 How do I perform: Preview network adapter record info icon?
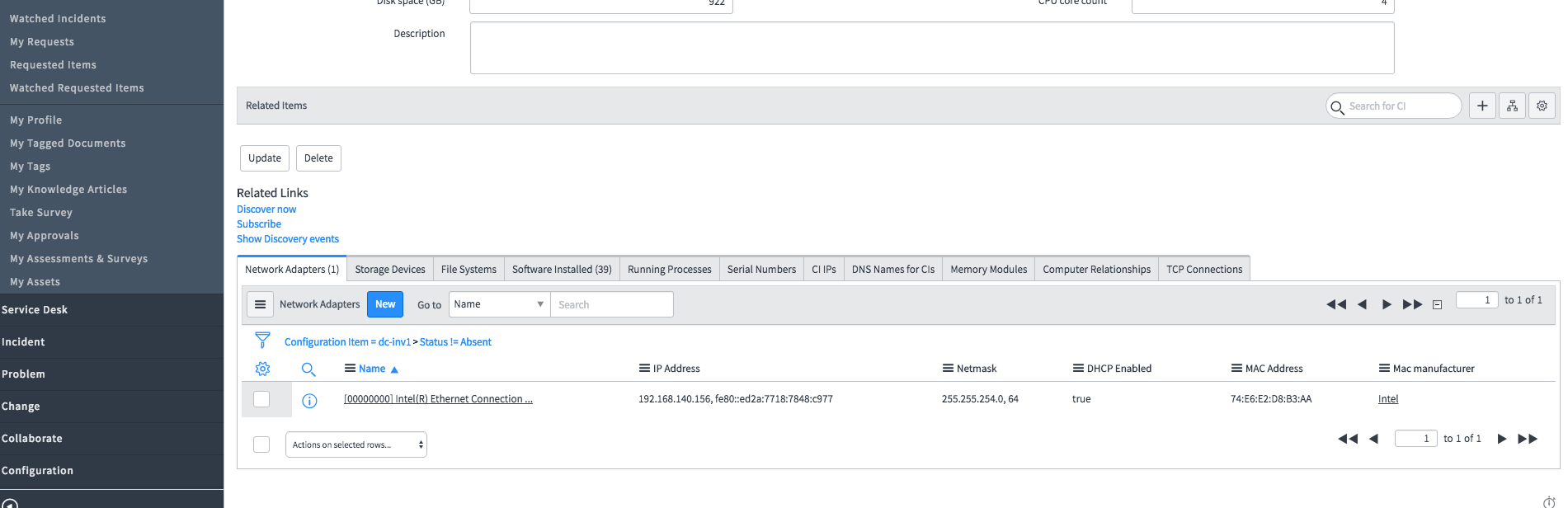tap(309, 401)
